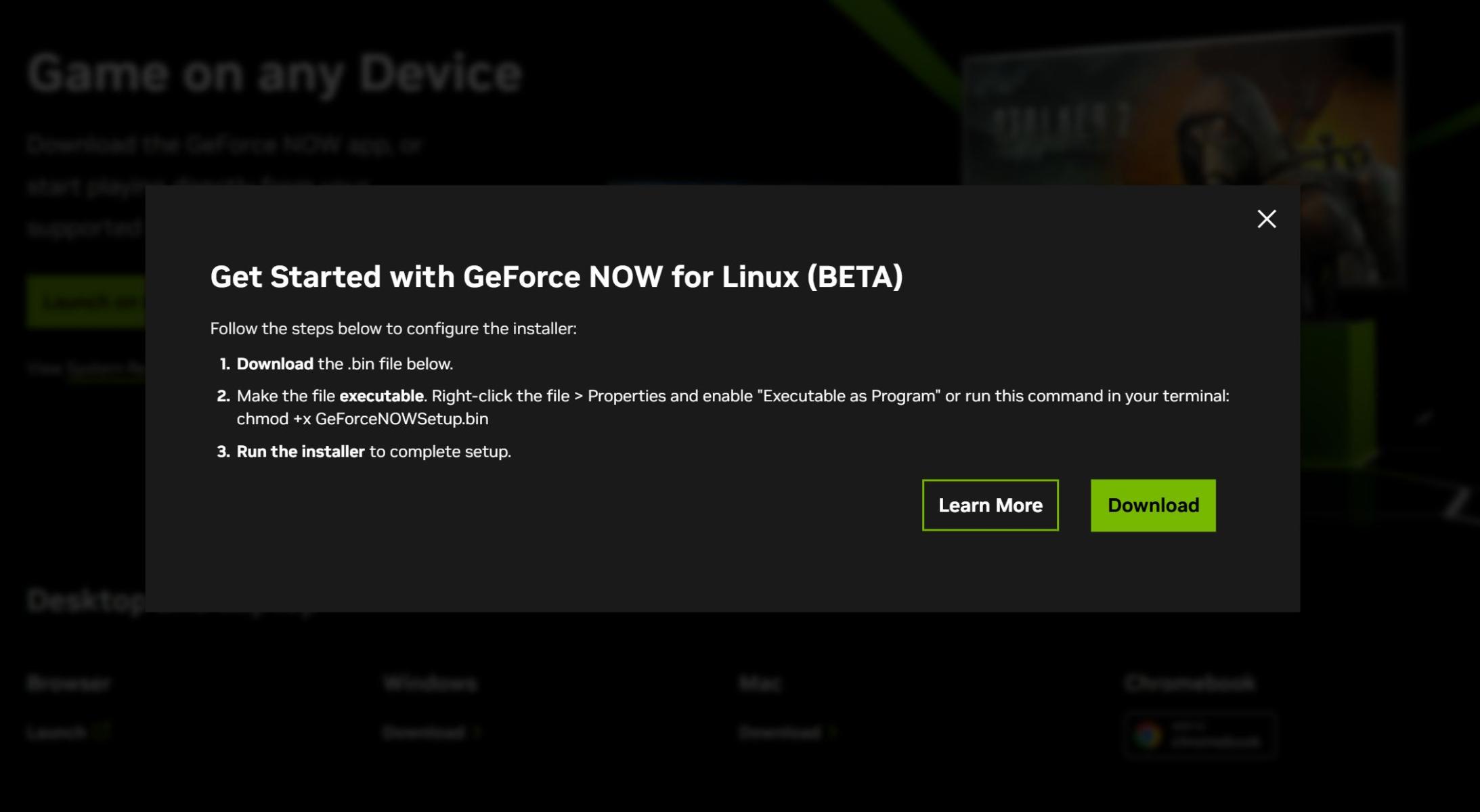Viewport: 1480px width, 812px height.
Task: Click the Download link under Mac
Action: coord(780,732)
